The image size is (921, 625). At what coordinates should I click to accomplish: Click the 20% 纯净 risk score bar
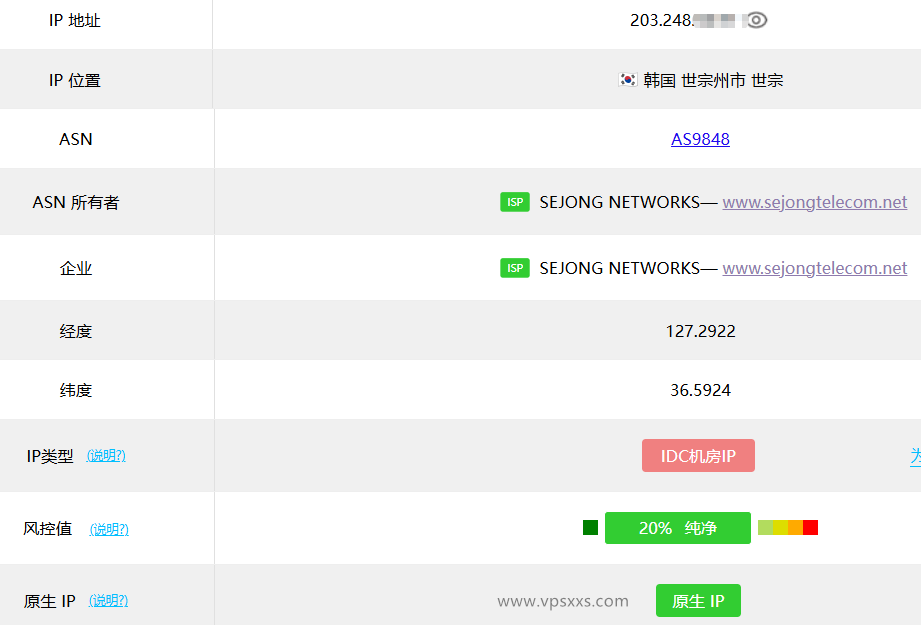tap(678, 528)
